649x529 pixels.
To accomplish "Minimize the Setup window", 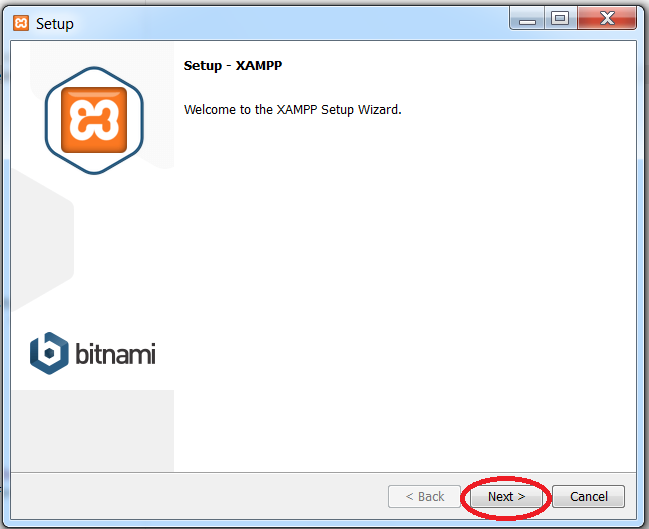I will pos(527,19).
